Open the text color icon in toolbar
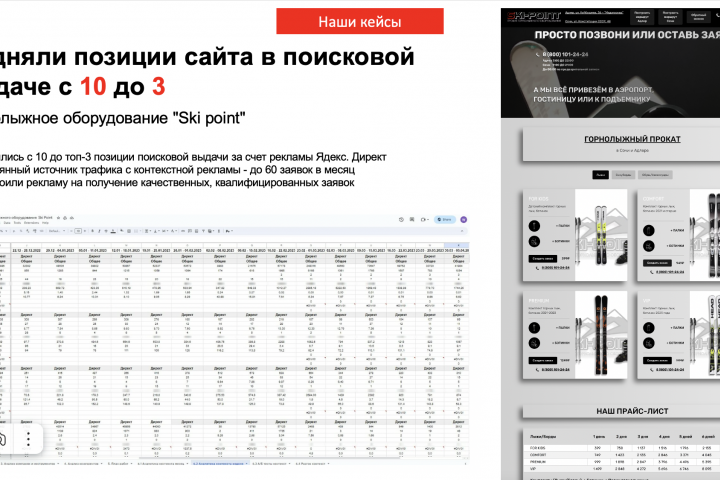 (113, 231)
